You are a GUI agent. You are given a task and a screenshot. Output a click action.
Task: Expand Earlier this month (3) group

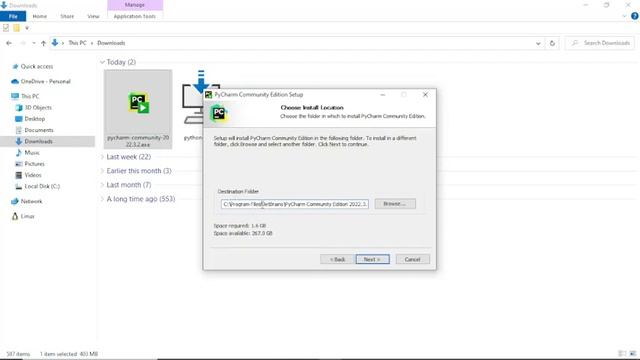(102, 171)
